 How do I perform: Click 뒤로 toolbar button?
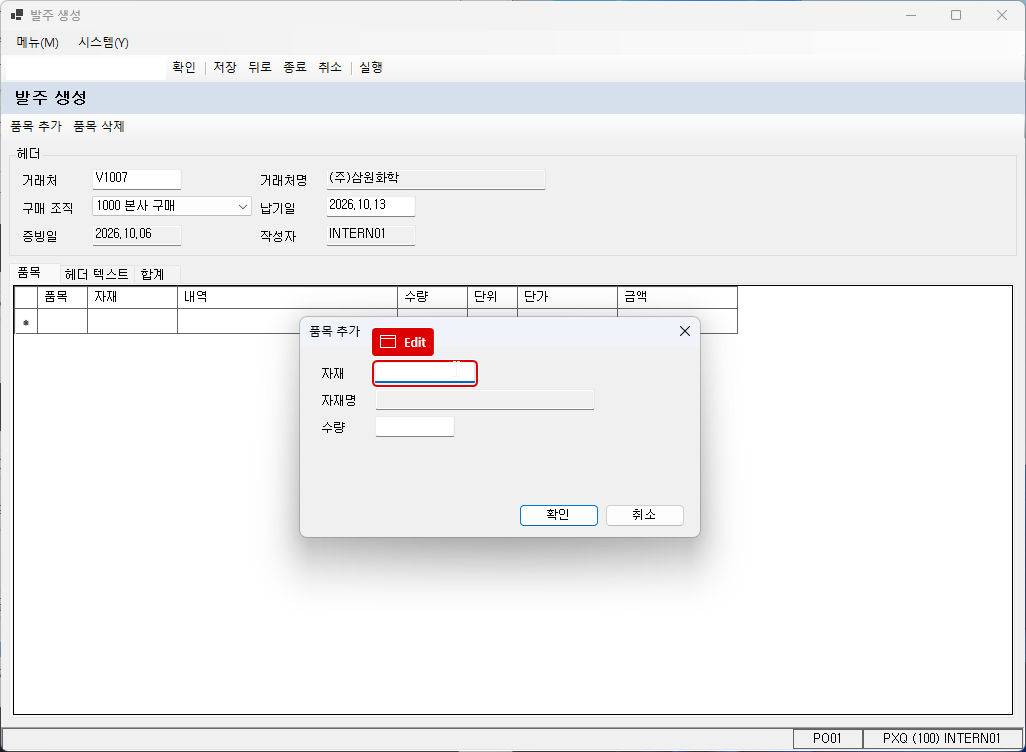click(260, 67)
